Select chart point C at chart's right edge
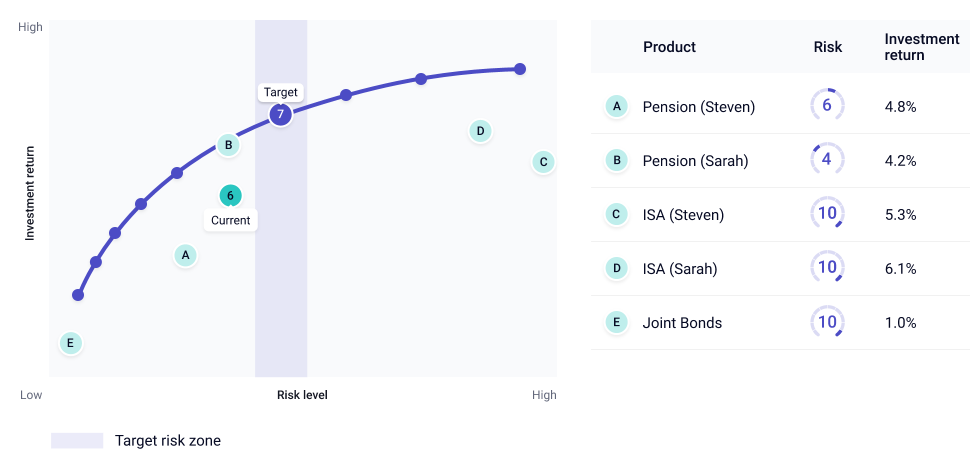 click(543, 162)
